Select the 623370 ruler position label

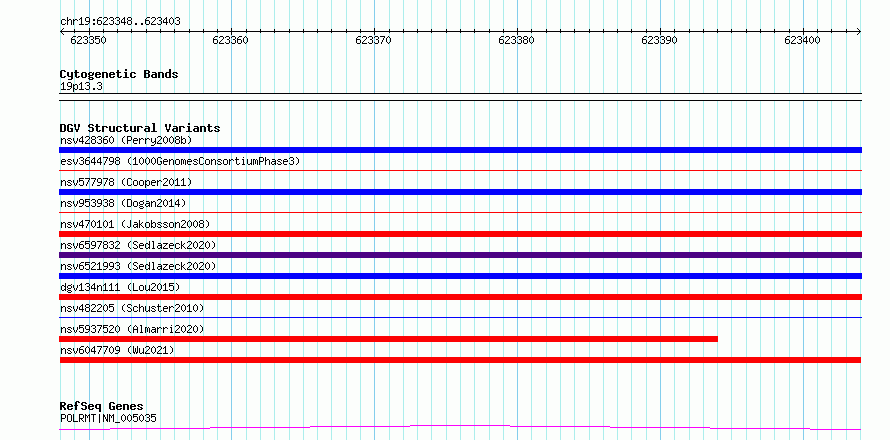[373, 40]
